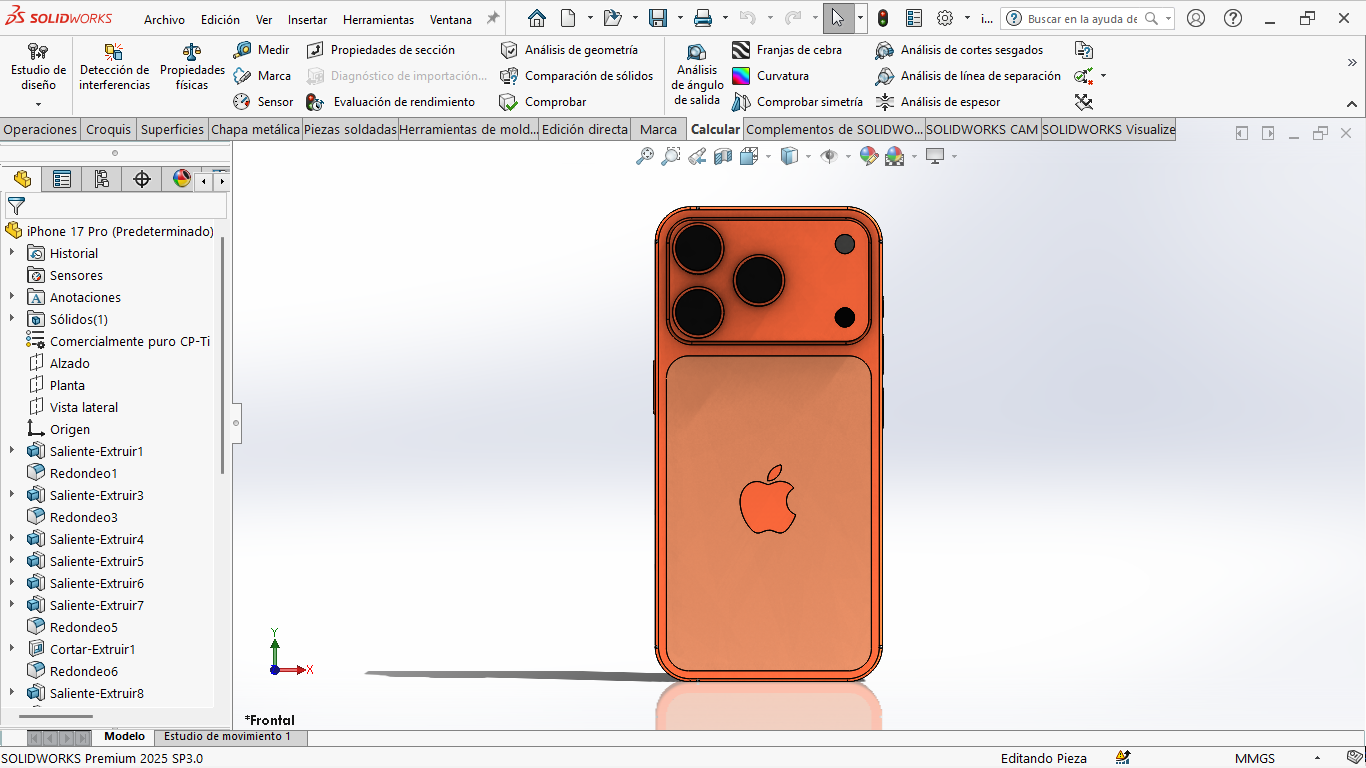Screen dimensions: 1366x768
Task: Open hide/show items eye dropdown
Action: tap(848, 156)
